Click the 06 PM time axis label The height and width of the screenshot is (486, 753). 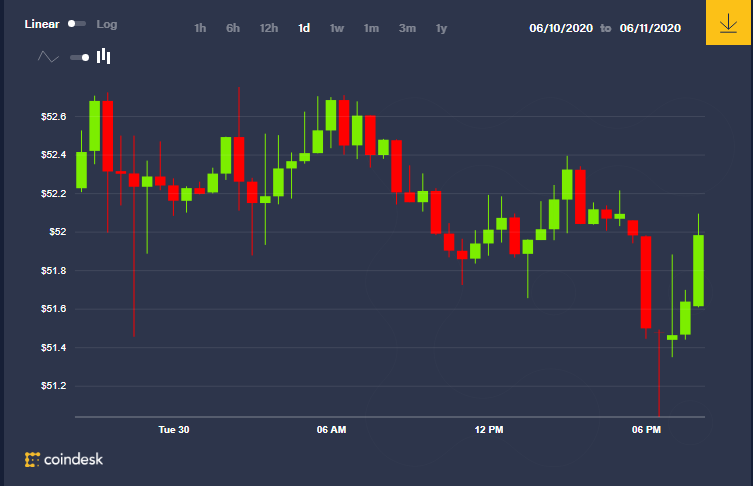pyautogui.click(x=646, y=430)
